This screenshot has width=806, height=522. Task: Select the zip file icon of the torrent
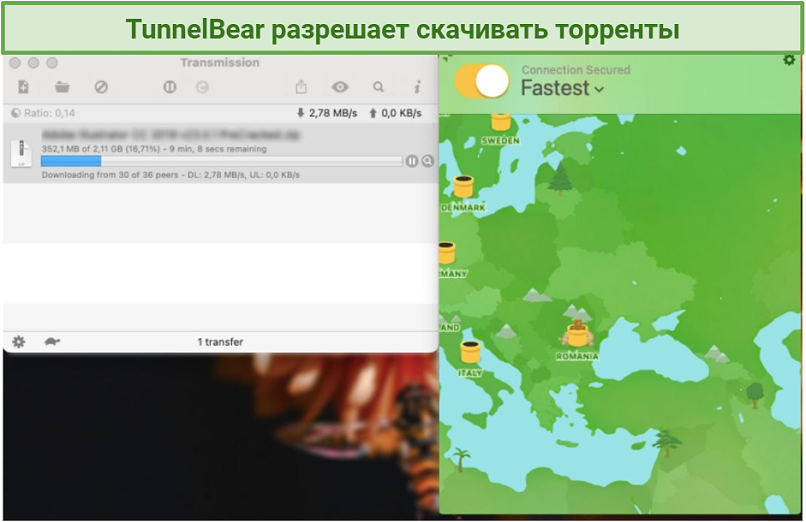[21, 154]
